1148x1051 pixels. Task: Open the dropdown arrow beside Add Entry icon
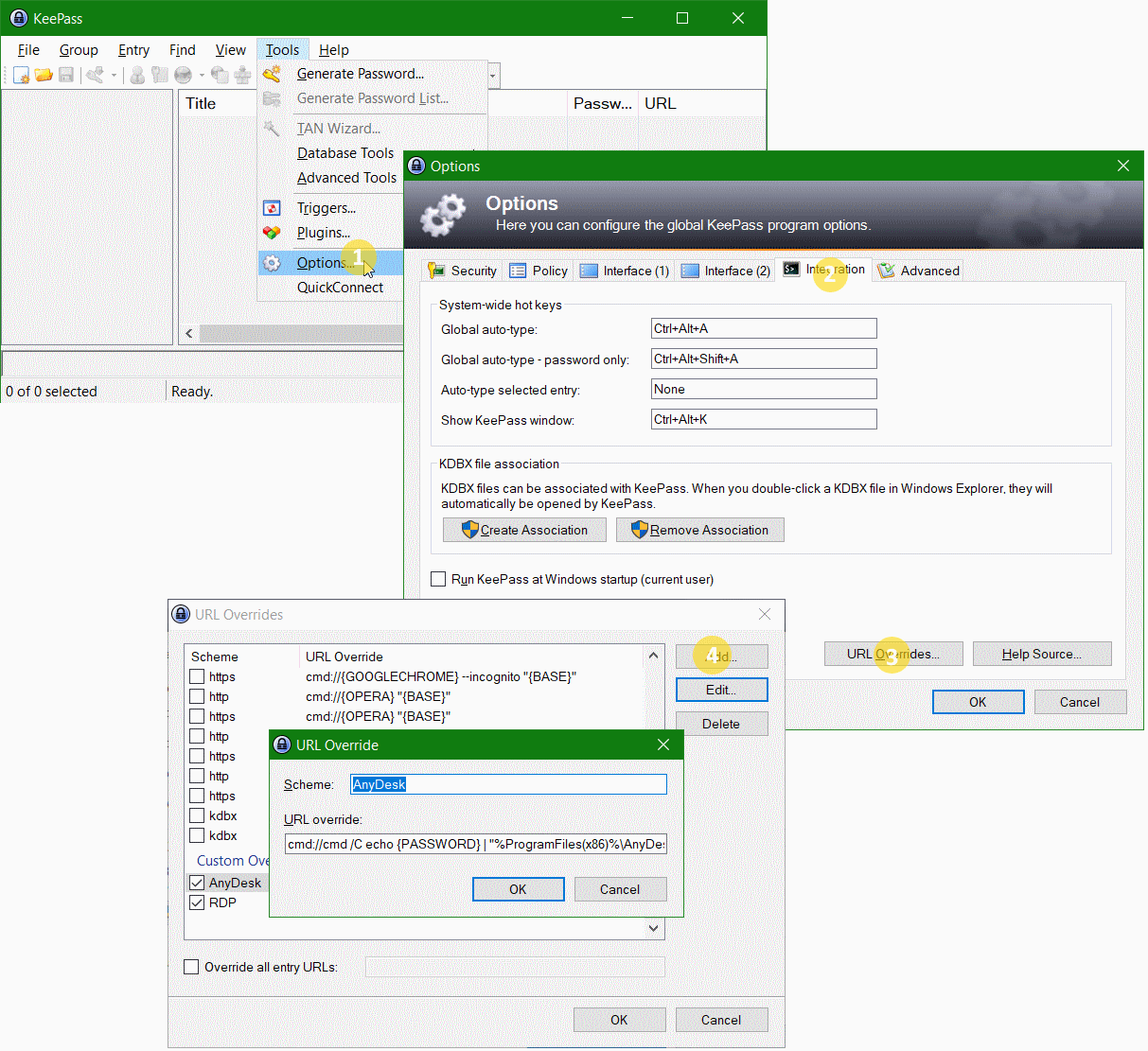(114, 75)
